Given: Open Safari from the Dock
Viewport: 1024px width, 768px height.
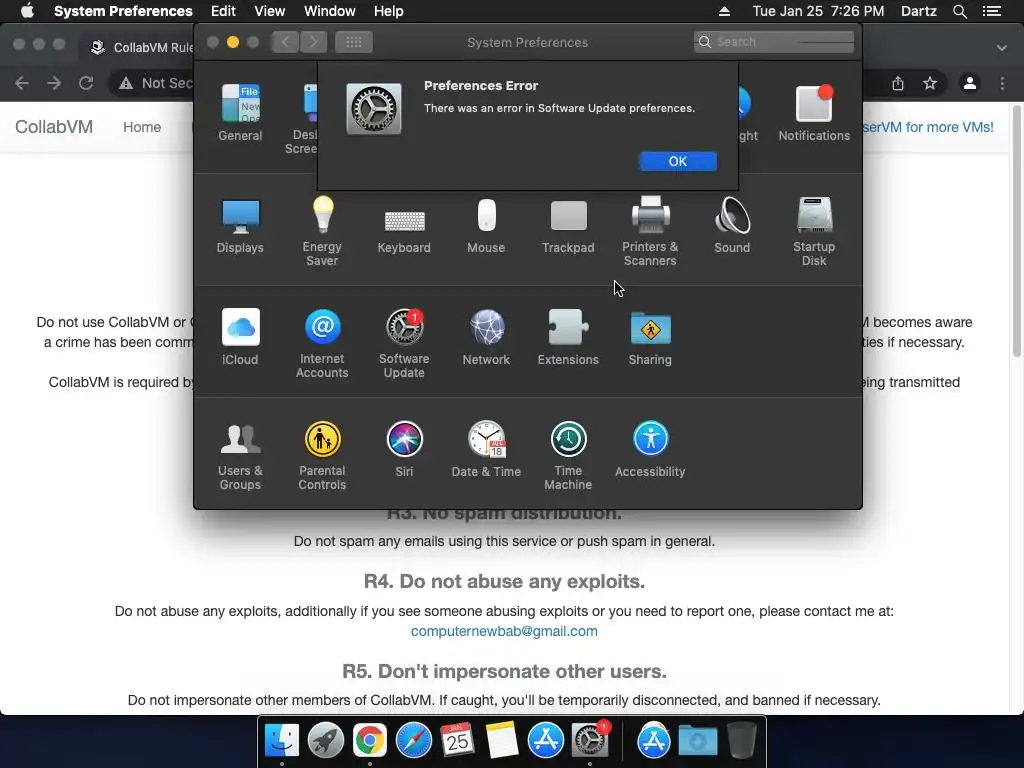Looking at the screenshot, I should [x=413, y=741].
